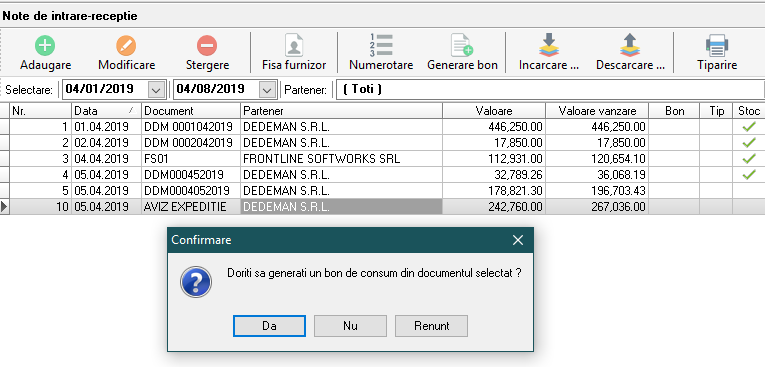
Task: Click value 178,821.30
Action: point(494,191)
